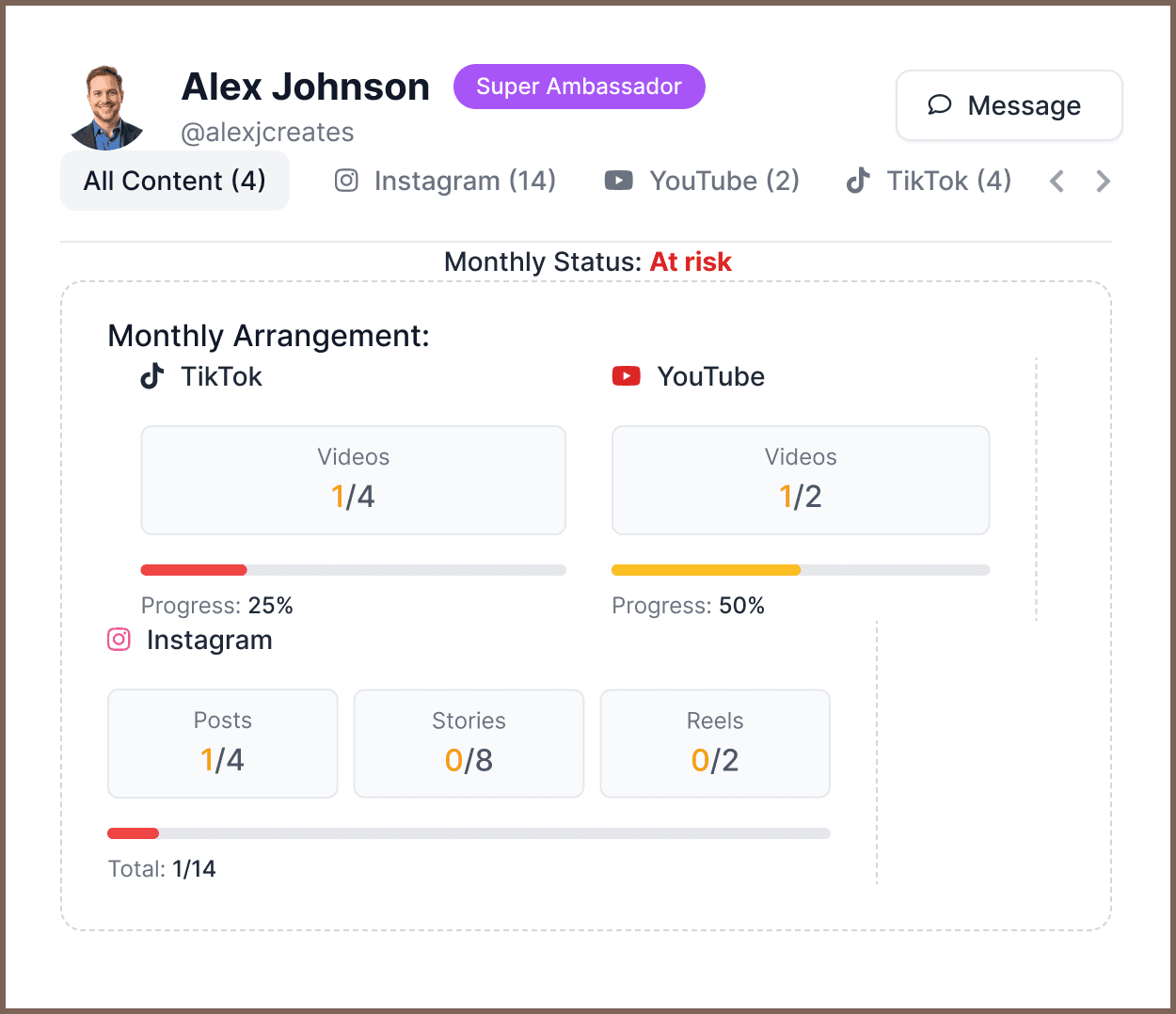Click the YouTube icon in the tab bar

tap(618, 181)
